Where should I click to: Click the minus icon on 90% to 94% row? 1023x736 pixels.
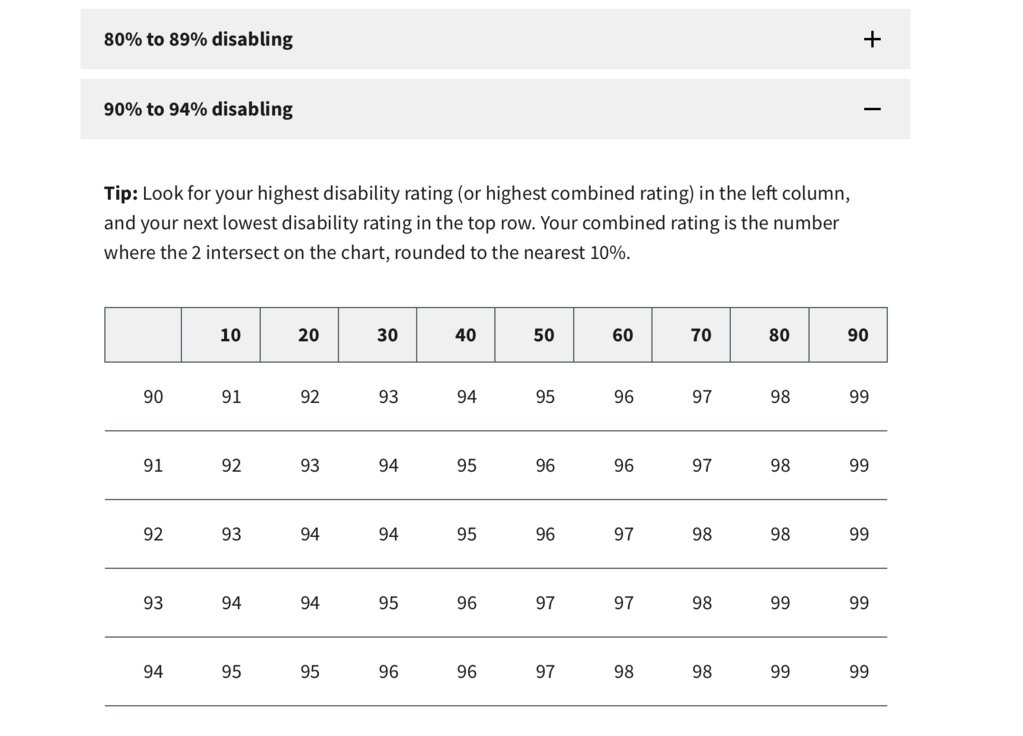[x=872, y=109]
